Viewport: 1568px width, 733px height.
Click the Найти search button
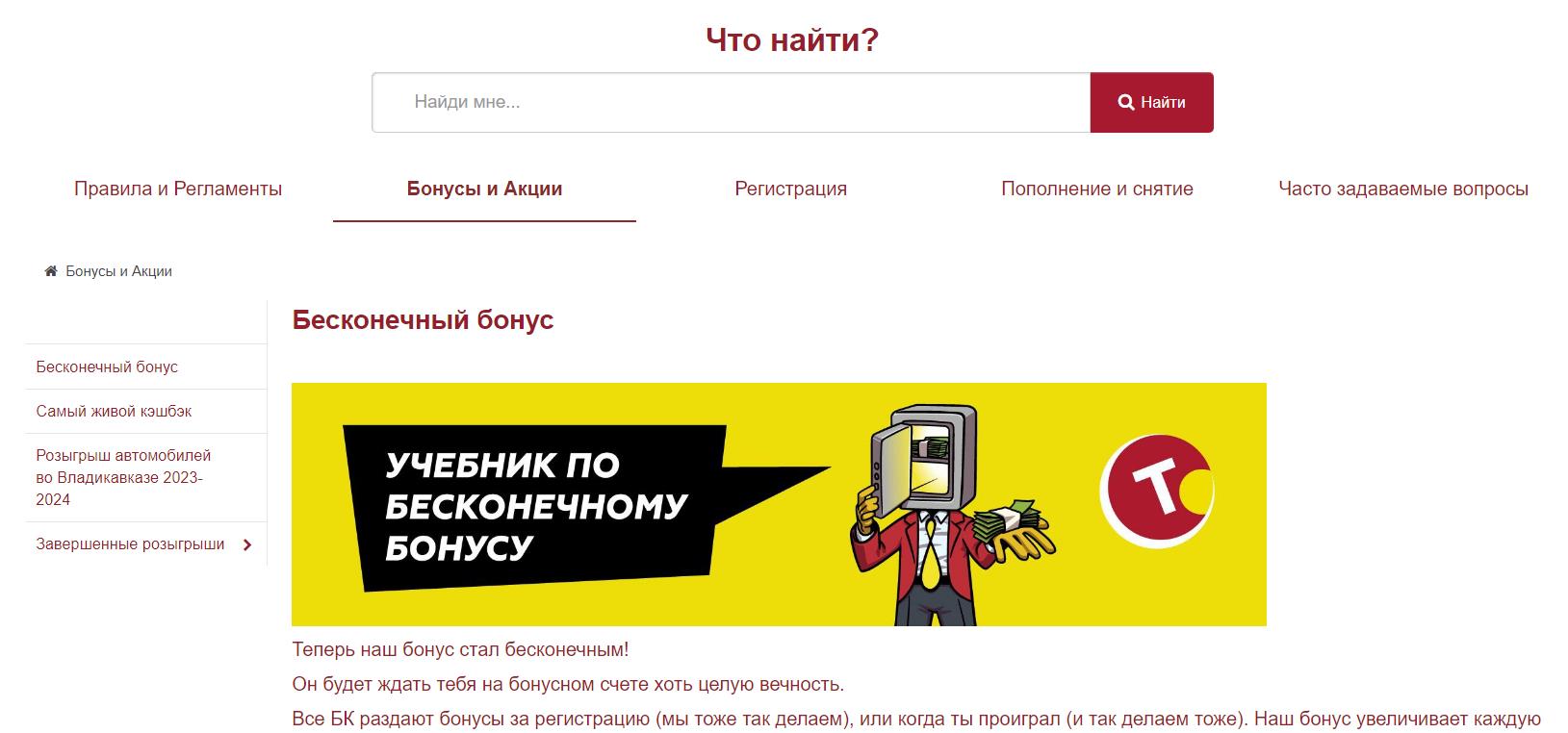click(x=1151, y=102)
